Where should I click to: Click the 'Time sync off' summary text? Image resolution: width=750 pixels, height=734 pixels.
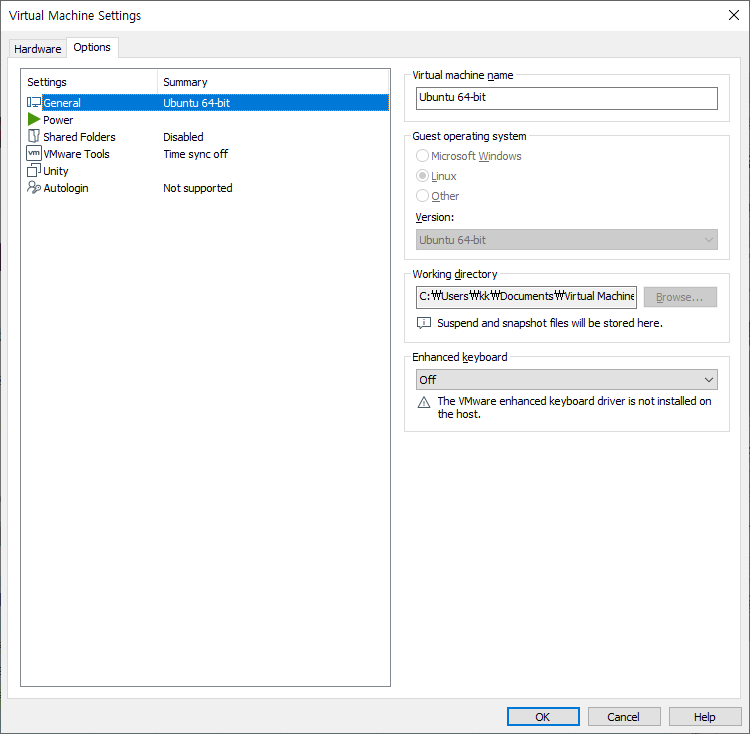[196, 154]
